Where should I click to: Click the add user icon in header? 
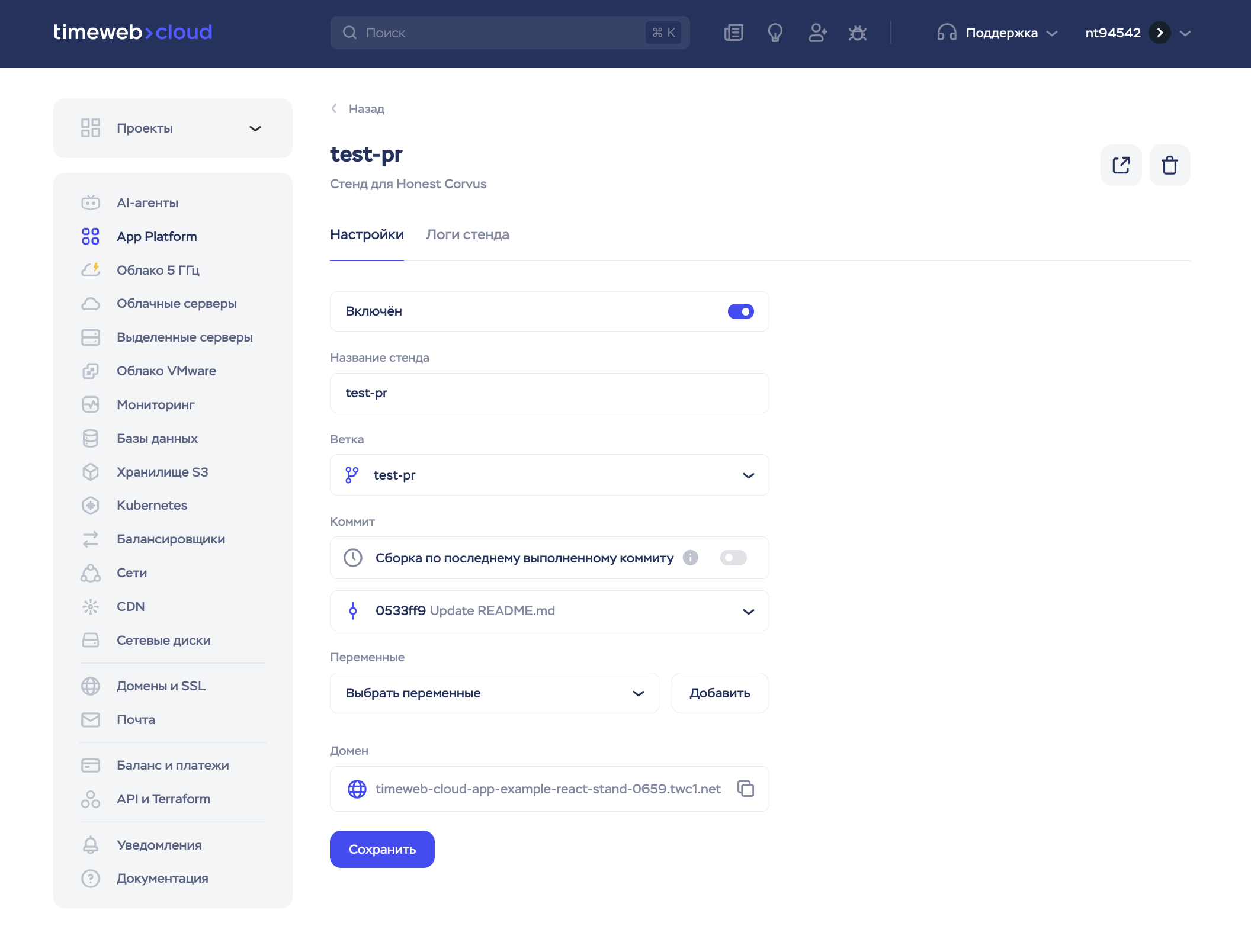[x=817, y=33]
